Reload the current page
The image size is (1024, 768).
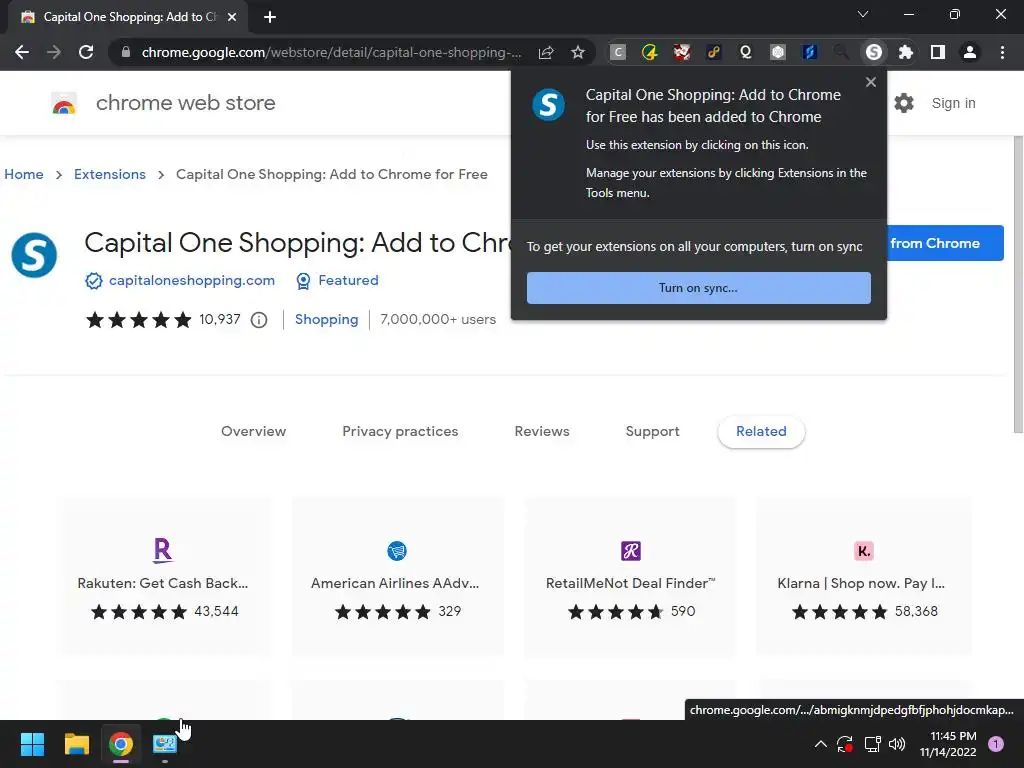86,52
